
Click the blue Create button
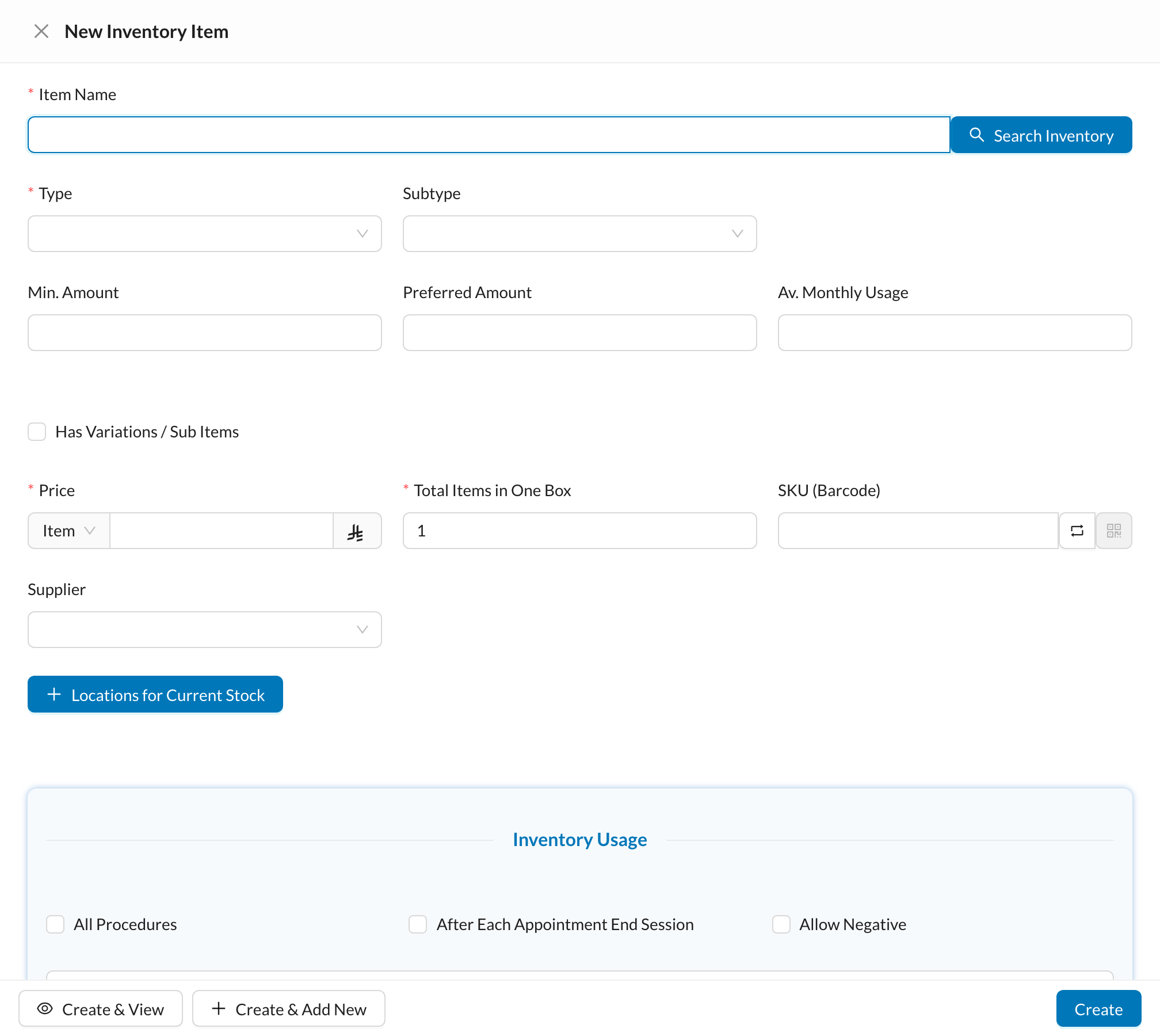pos(1098,1008)
